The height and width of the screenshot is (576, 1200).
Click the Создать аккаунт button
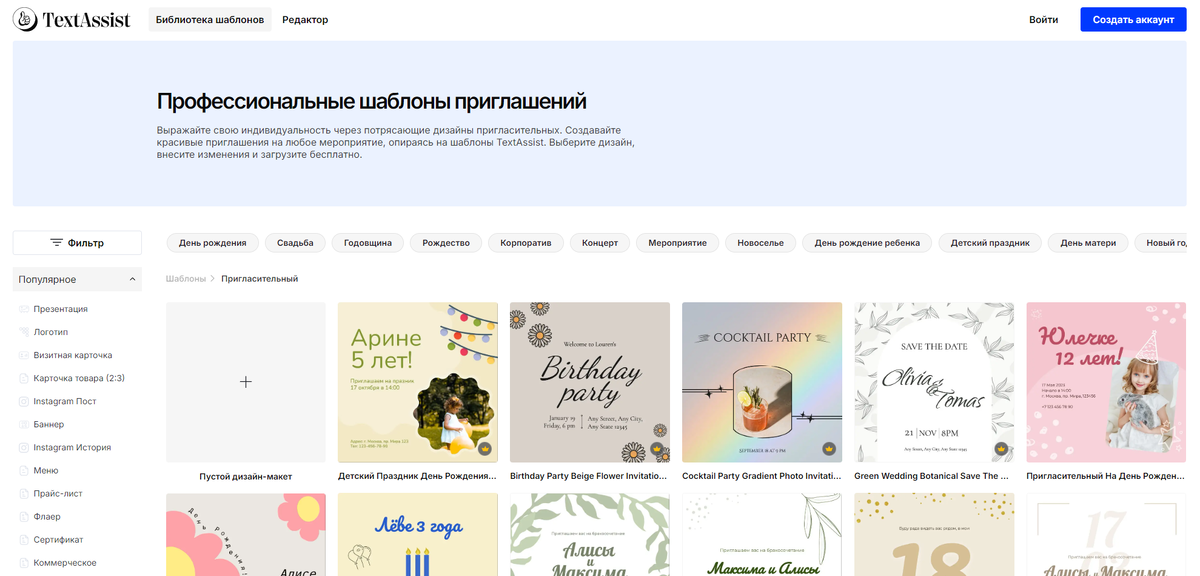click(1133, 20)
